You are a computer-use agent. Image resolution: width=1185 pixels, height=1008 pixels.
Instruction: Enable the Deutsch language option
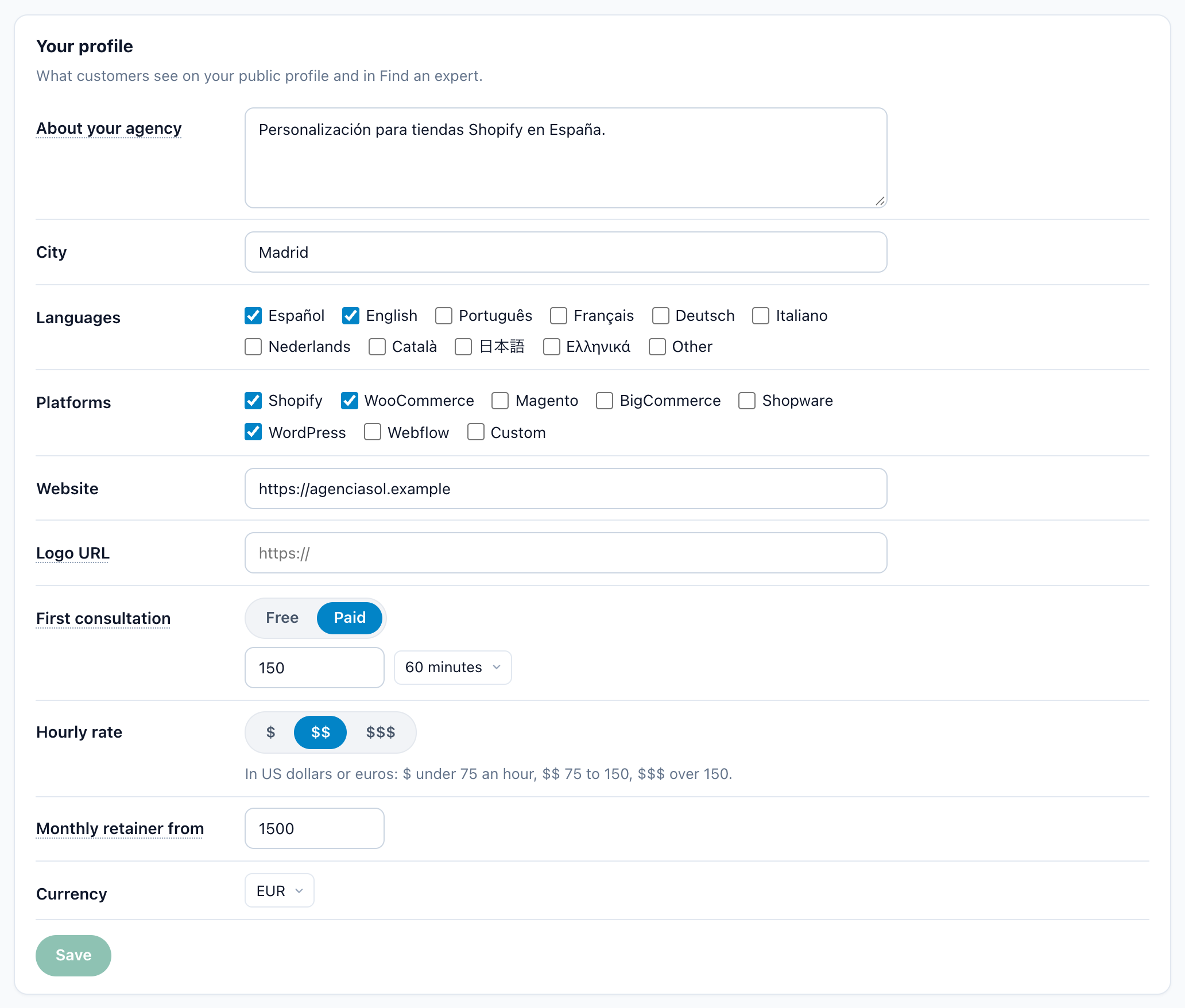click(661, 316)
